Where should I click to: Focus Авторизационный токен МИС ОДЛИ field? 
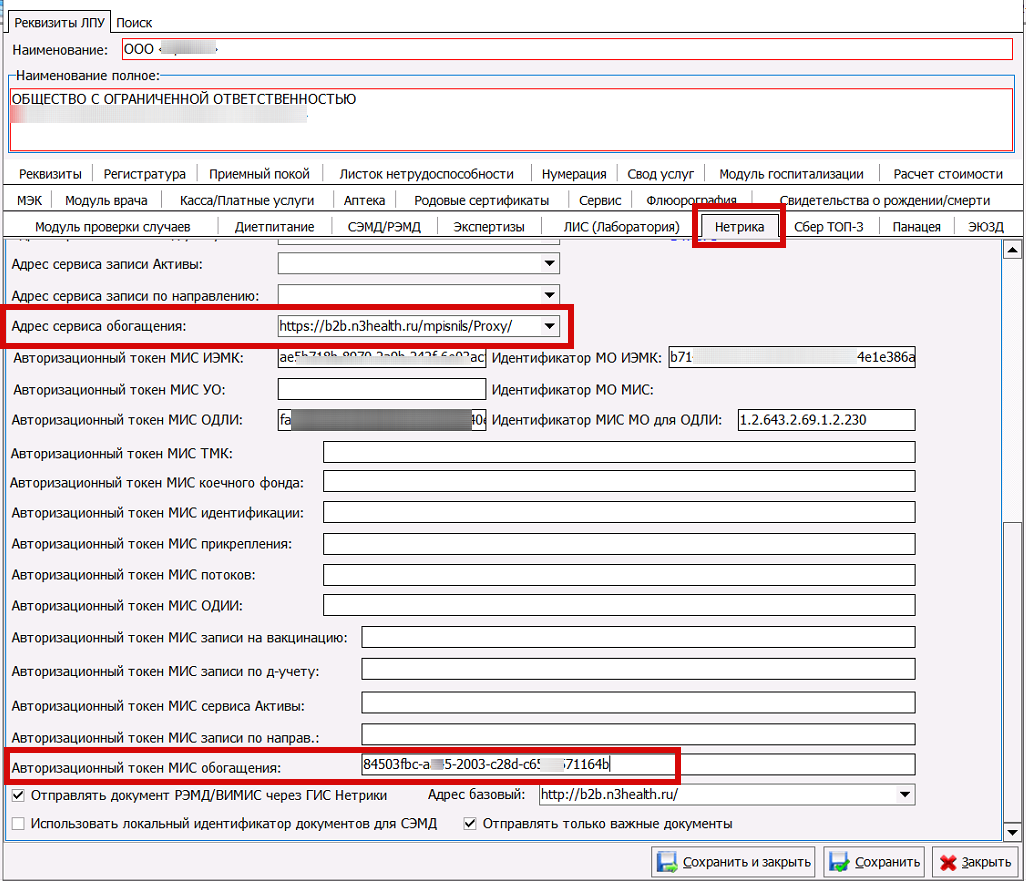click(381, 420)
